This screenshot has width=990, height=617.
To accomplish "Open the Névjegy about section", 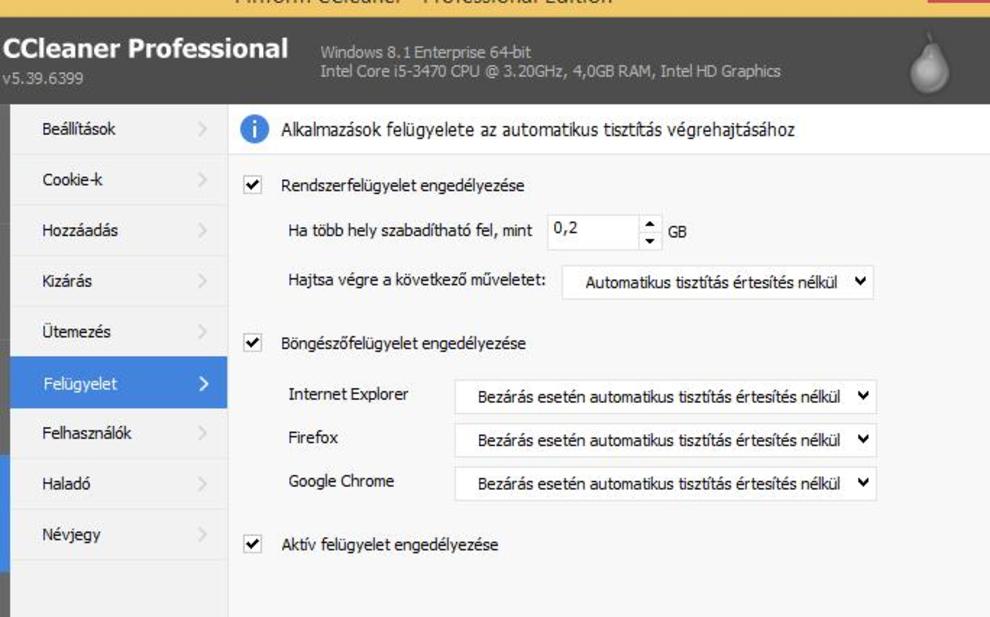I will click(x=71, y=534).
